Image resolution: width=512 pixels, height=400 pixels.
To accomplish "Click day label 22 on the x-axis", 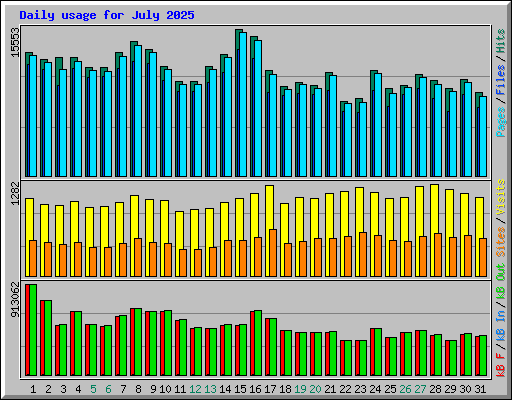I will [345, 389].
